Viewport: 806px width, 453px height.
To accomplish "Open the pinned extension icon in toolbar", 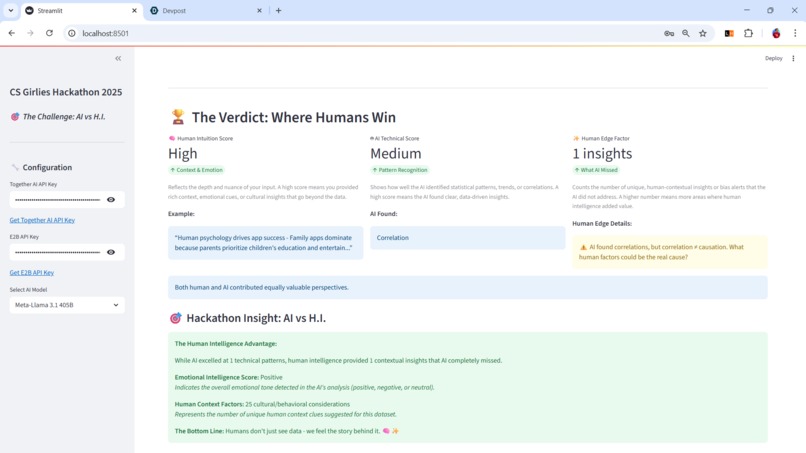I will coord(729,33).
